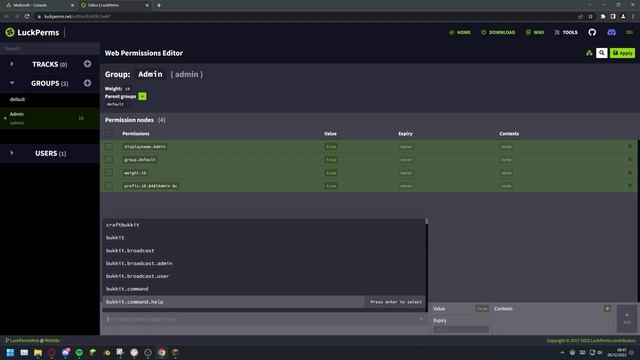Click the default parent group tag
This screenshot has width=640, height=360.
[x=115, y=104]
